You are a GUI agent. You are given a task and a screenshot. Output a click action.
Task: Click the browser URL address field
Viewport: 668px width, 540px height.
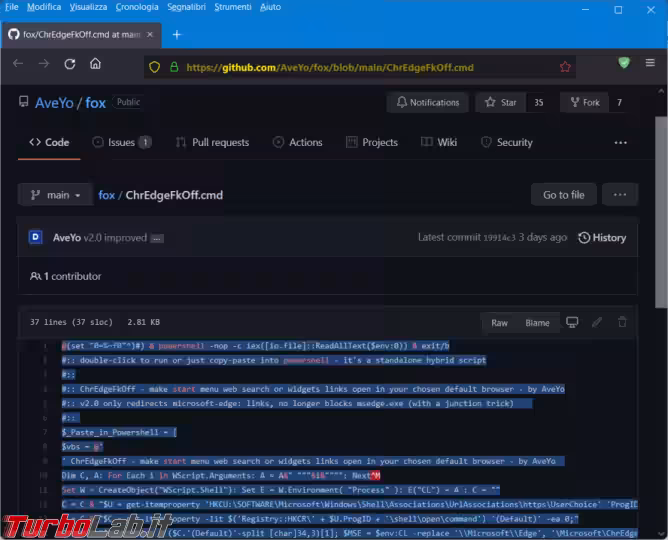click(x=350, y=68)
